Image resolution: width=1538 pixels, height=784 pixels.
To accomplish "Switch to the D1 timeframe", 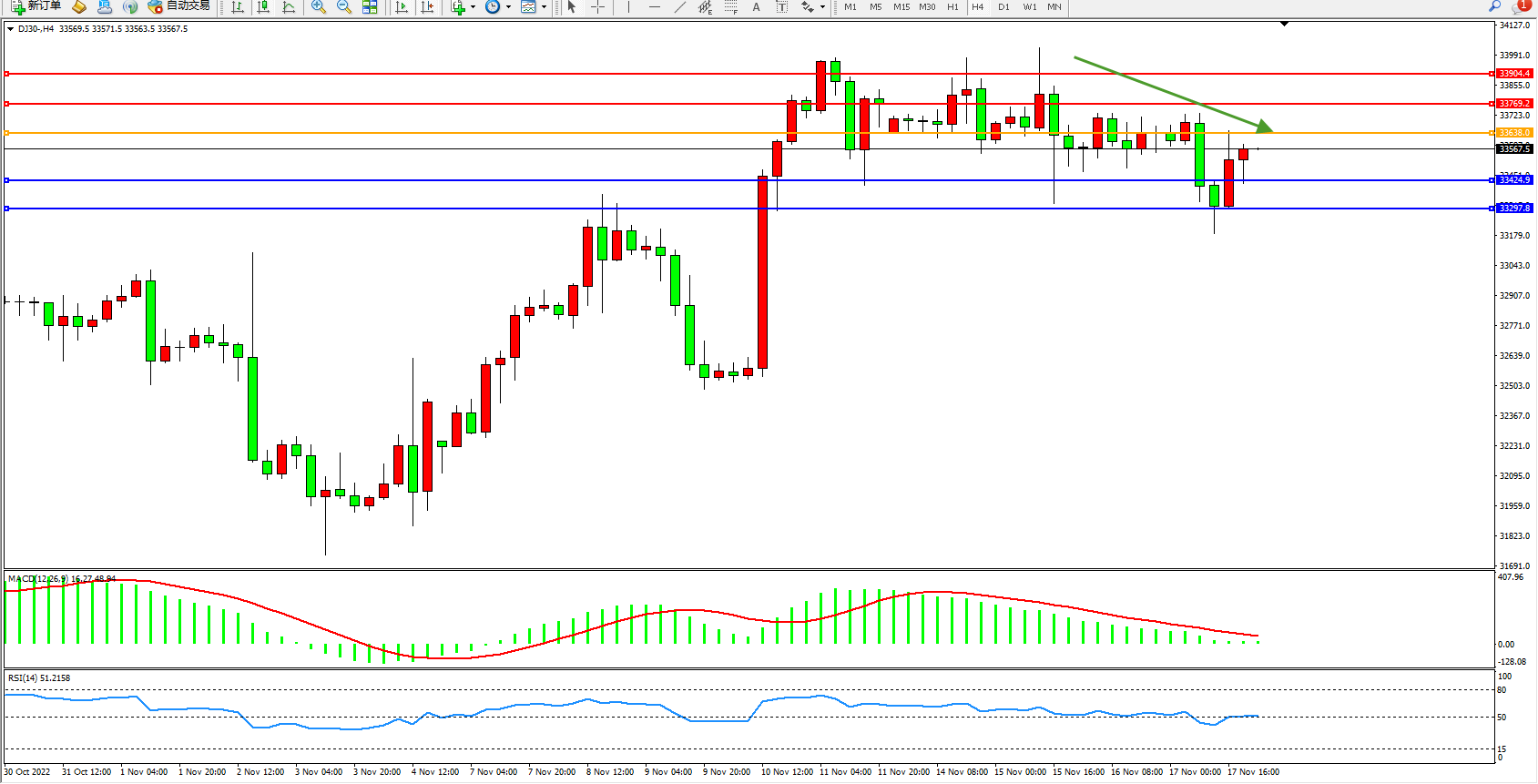I will pyautogui.click(x=1003, y=7).
